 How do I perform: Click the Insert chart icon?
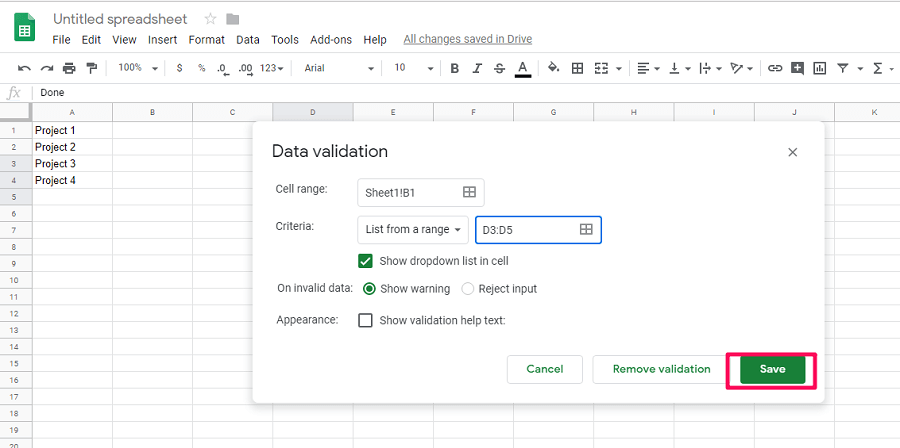point(820,68)
